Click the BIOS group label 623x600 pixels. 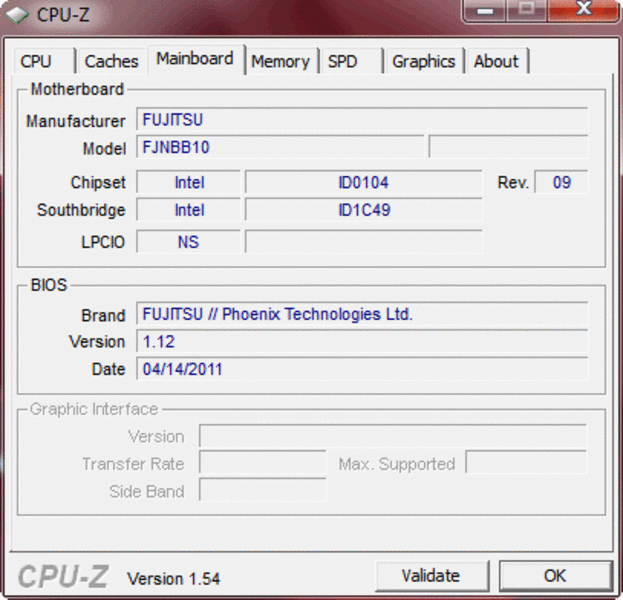pos(49,285)
